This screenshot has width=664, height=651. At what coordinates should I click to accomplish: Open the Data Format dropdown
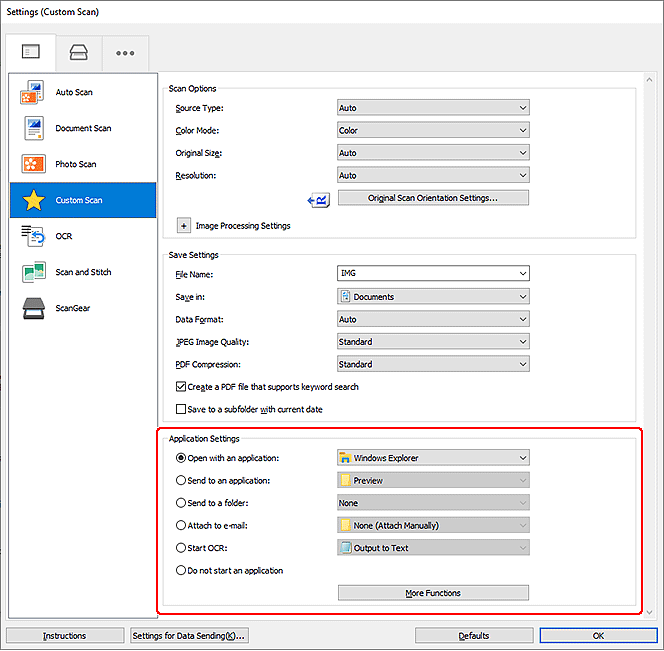(x=433, y=319)
